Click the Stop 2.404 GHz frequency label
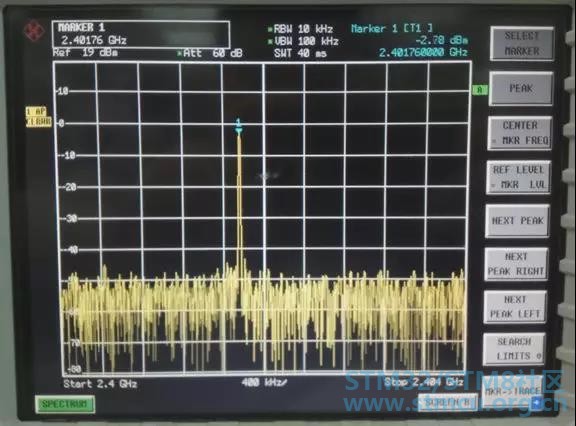This screenshot has height=426, width=576. tap(424, 383)
